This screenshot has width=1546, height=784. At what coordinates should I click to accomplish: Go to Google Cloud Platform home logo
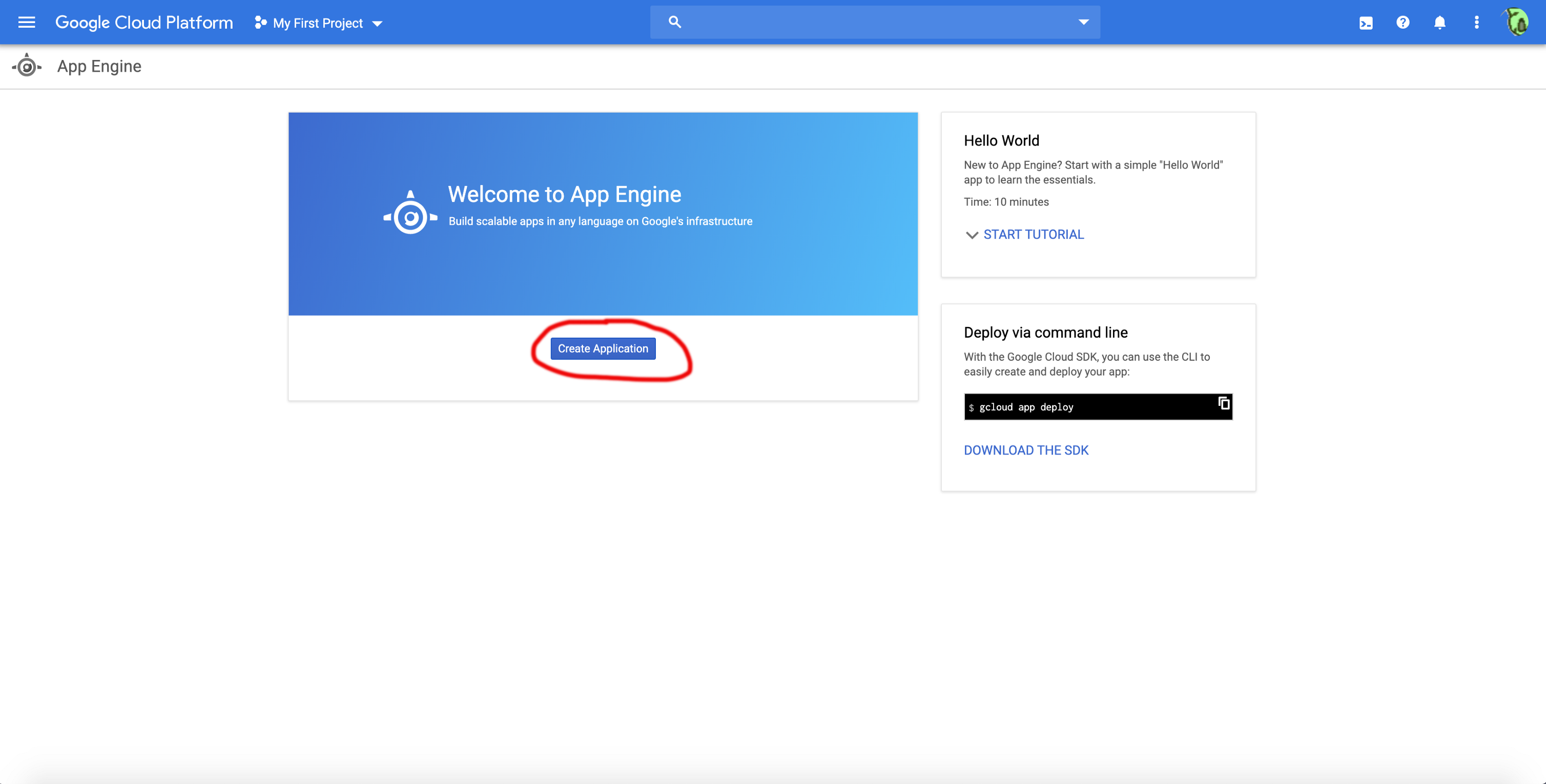144,23
